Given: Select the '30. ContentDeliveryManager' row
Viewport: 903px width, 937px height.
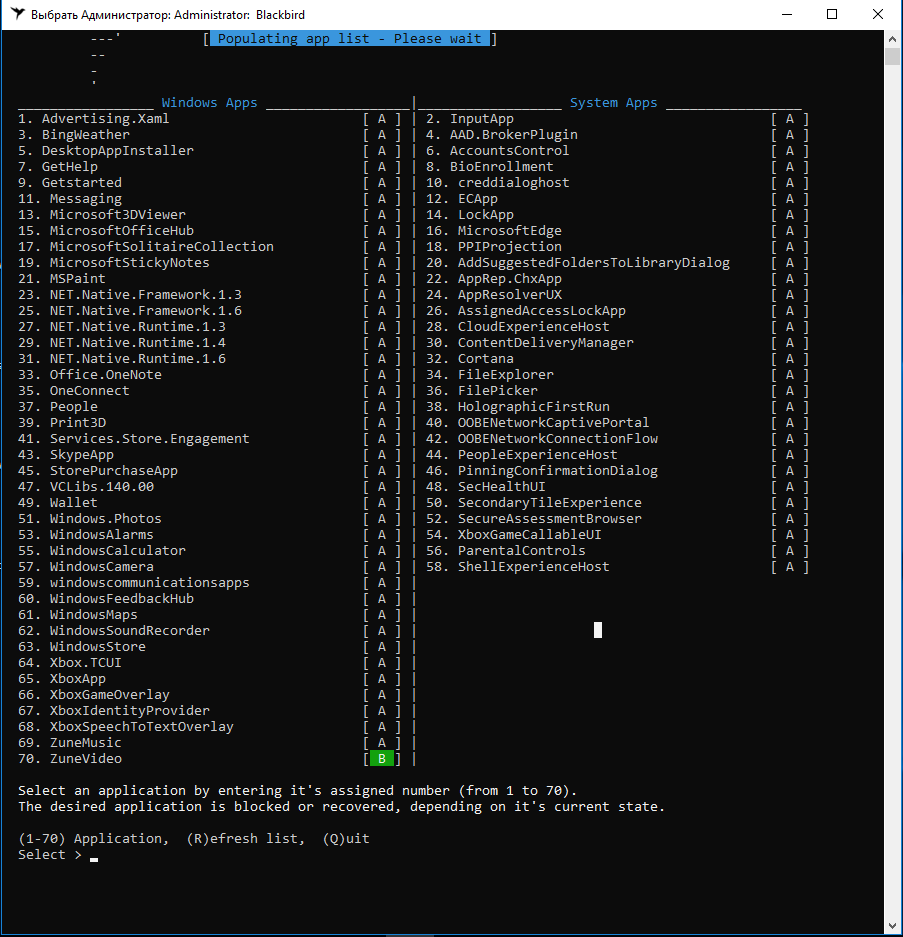Looking at the screenshot, I should 617,342.
